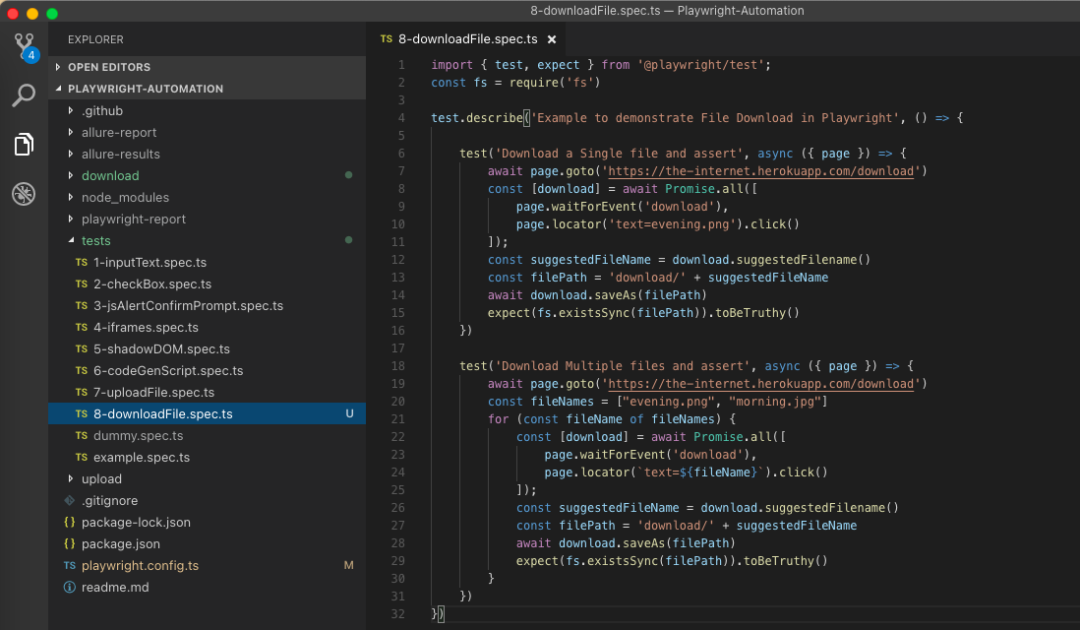Click the herokuapp download URL on line 7
The width and height of the screenshot is (1080, 630).
coord(761,171)
